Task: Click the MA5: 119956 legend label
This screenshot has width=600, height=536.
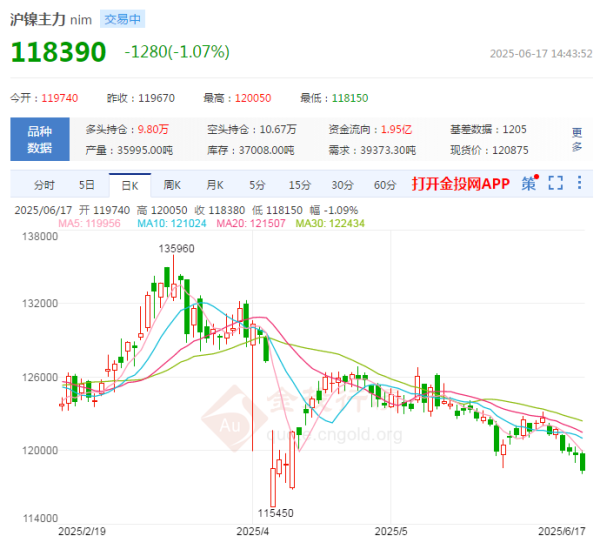Action: pos(89,223)
